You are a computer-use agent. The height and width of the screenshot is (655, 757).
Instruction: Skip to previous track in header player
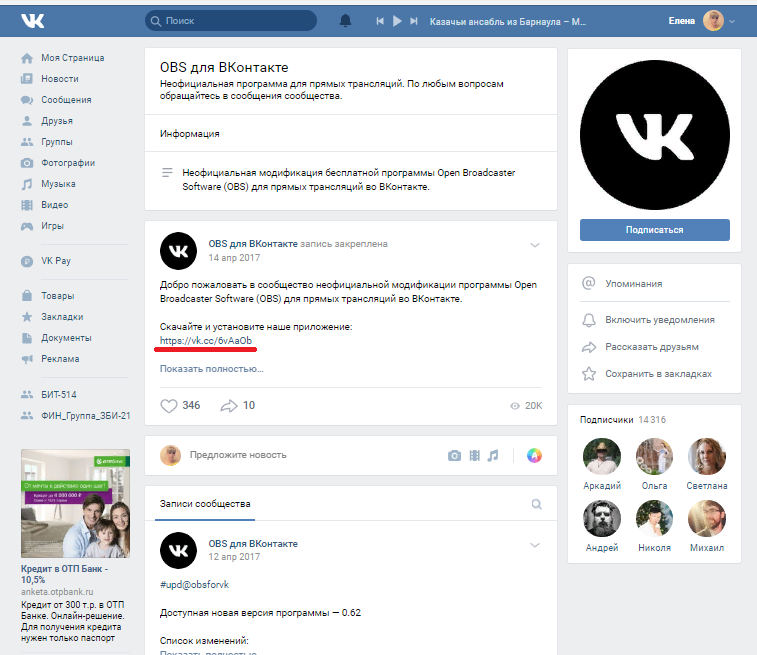pyautogui.click(x=380, y=21)
